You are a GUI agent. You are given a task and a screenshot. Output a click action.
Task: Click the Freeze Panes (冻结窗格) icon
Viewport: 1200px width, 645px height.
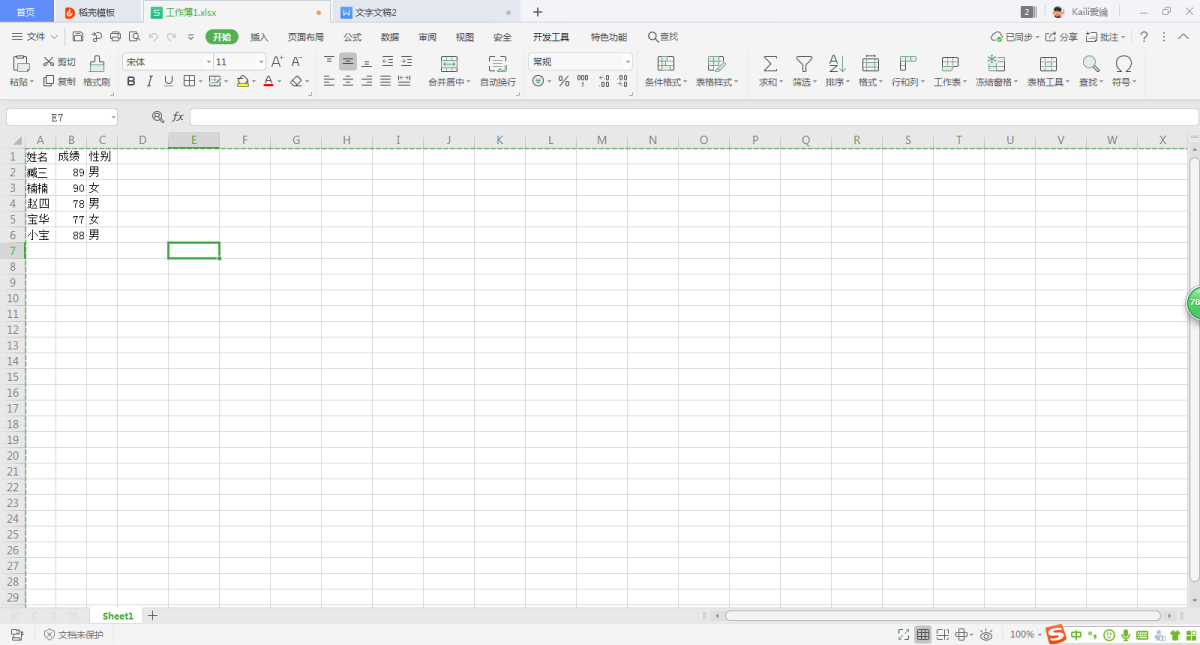coord(996,64)
